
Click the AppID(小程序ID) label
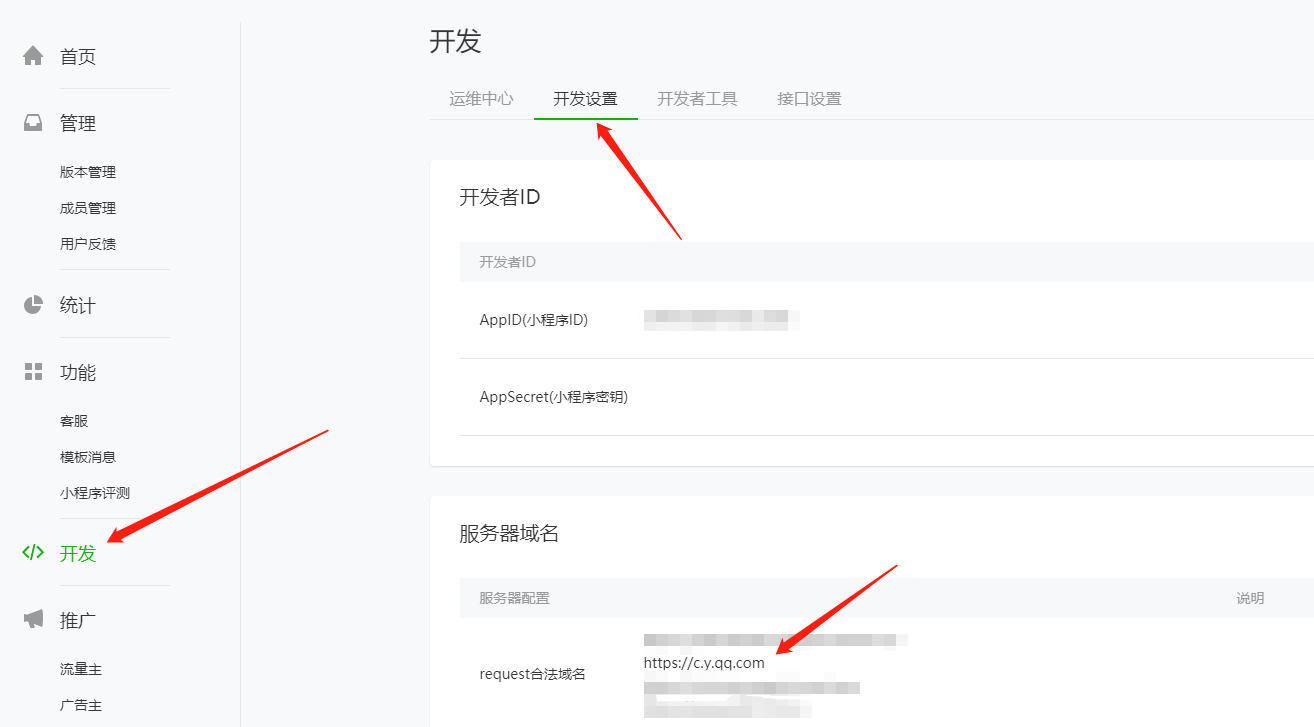click(534, 320)
